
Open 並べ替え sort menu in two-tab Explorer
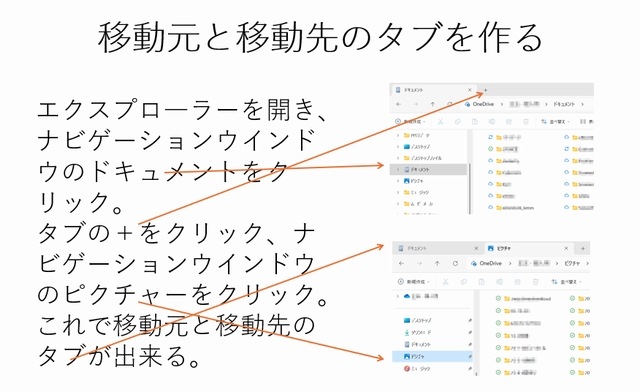pos(566,282)
